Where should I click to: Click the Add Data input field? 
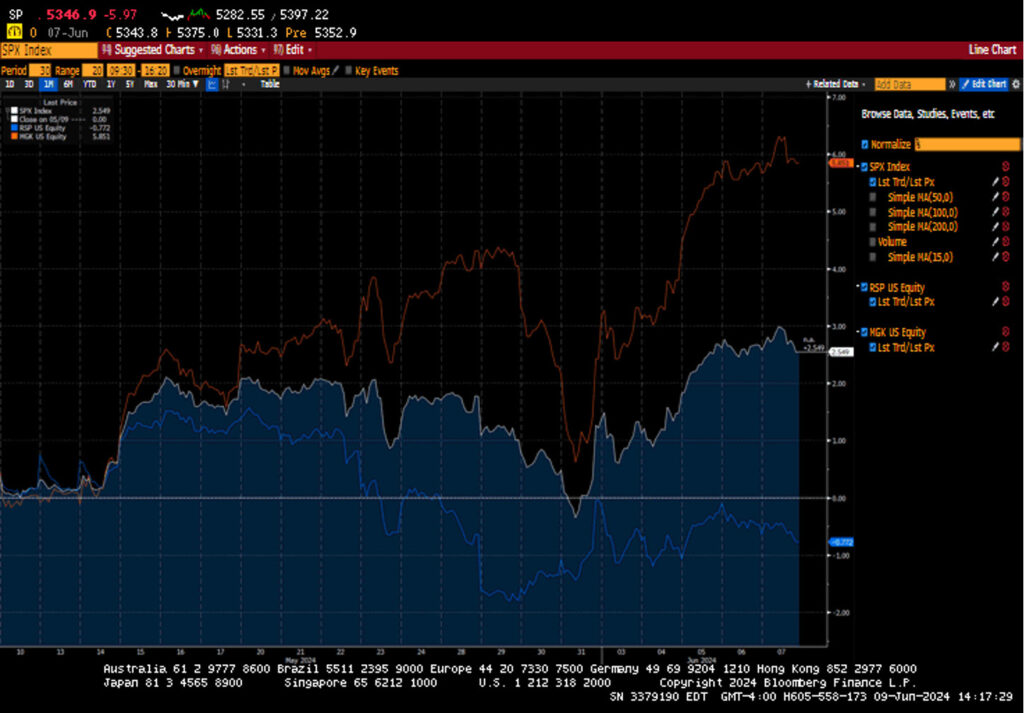tap(909, 85)
